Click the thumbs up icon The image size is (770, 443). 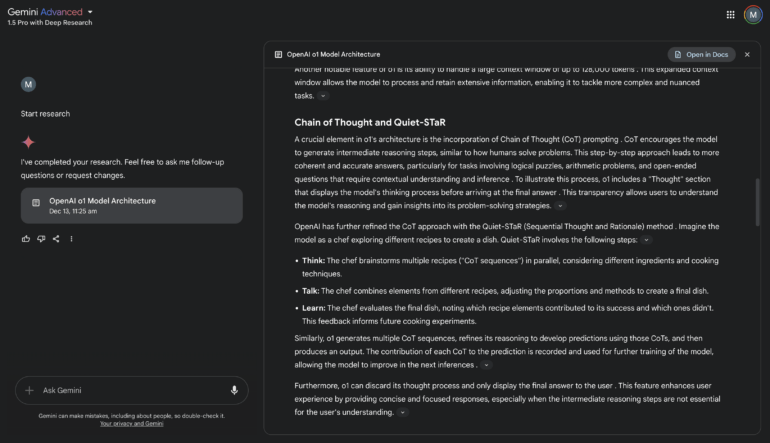tap(26, 239)
